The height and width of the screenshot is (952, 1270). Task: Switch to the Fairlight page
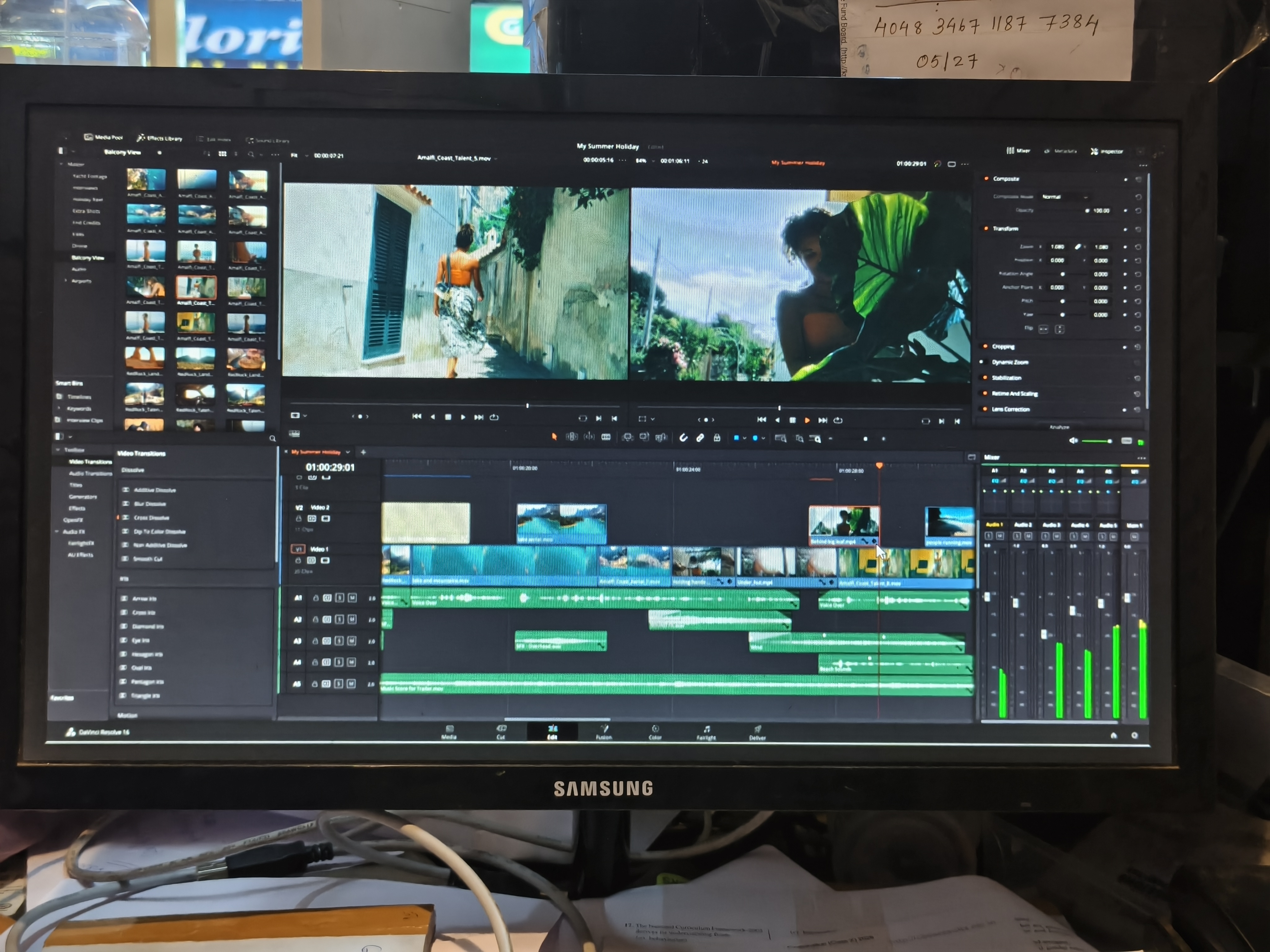click(706, 733)
